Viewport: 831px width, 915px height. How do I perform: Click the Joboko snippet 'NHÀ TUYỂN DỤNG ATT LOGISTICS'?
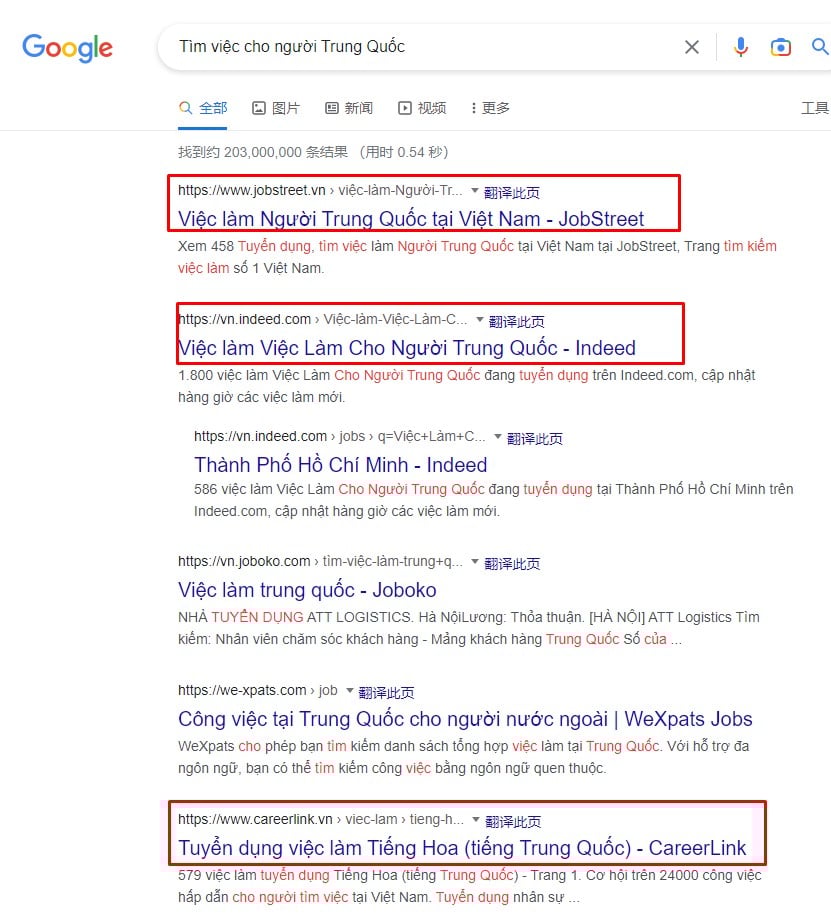click(x=469, y=628)
